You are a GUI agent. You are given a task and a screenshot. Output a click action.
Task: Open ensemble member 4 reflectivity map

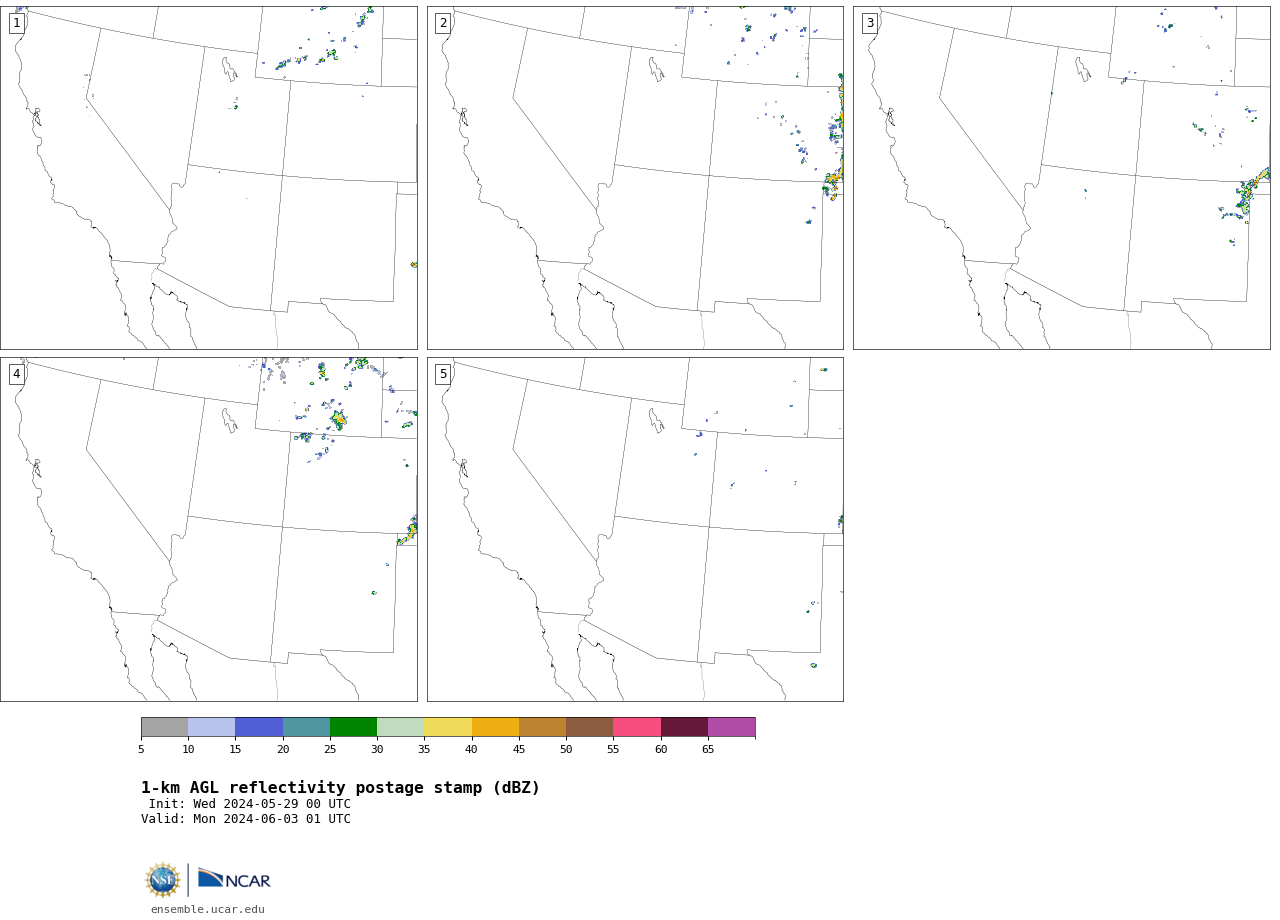coord(209,529)
